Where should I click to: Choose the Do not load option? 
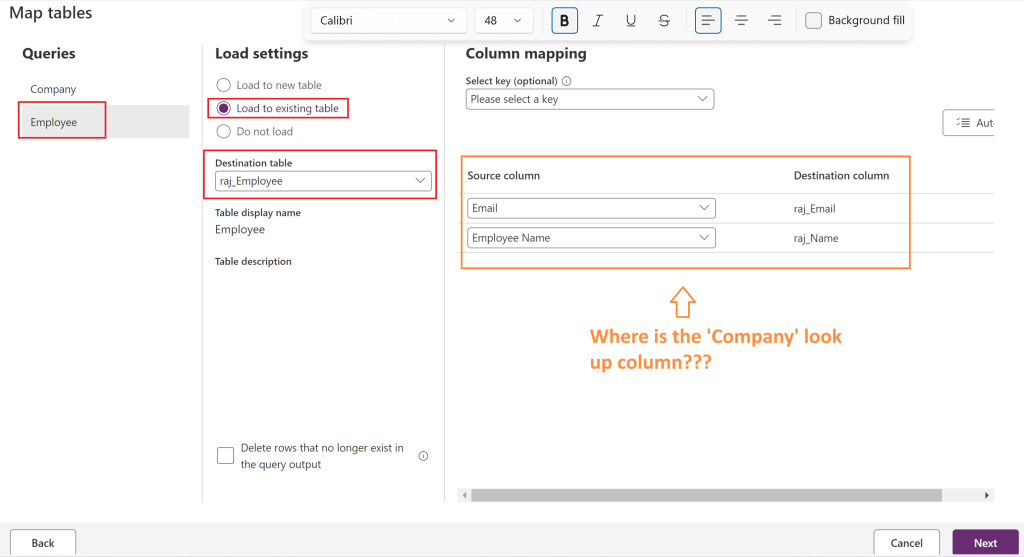coord(224,131)
